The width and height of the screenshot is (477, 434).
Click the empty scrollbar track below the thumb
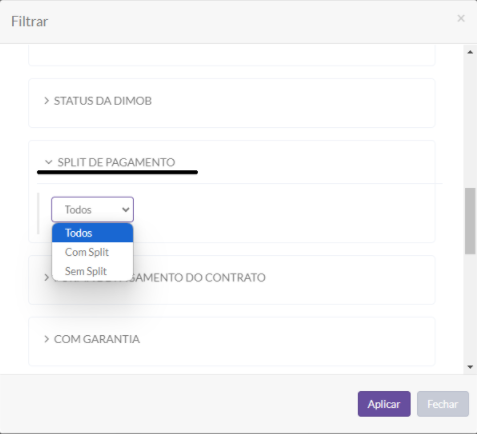coord(470,308)
